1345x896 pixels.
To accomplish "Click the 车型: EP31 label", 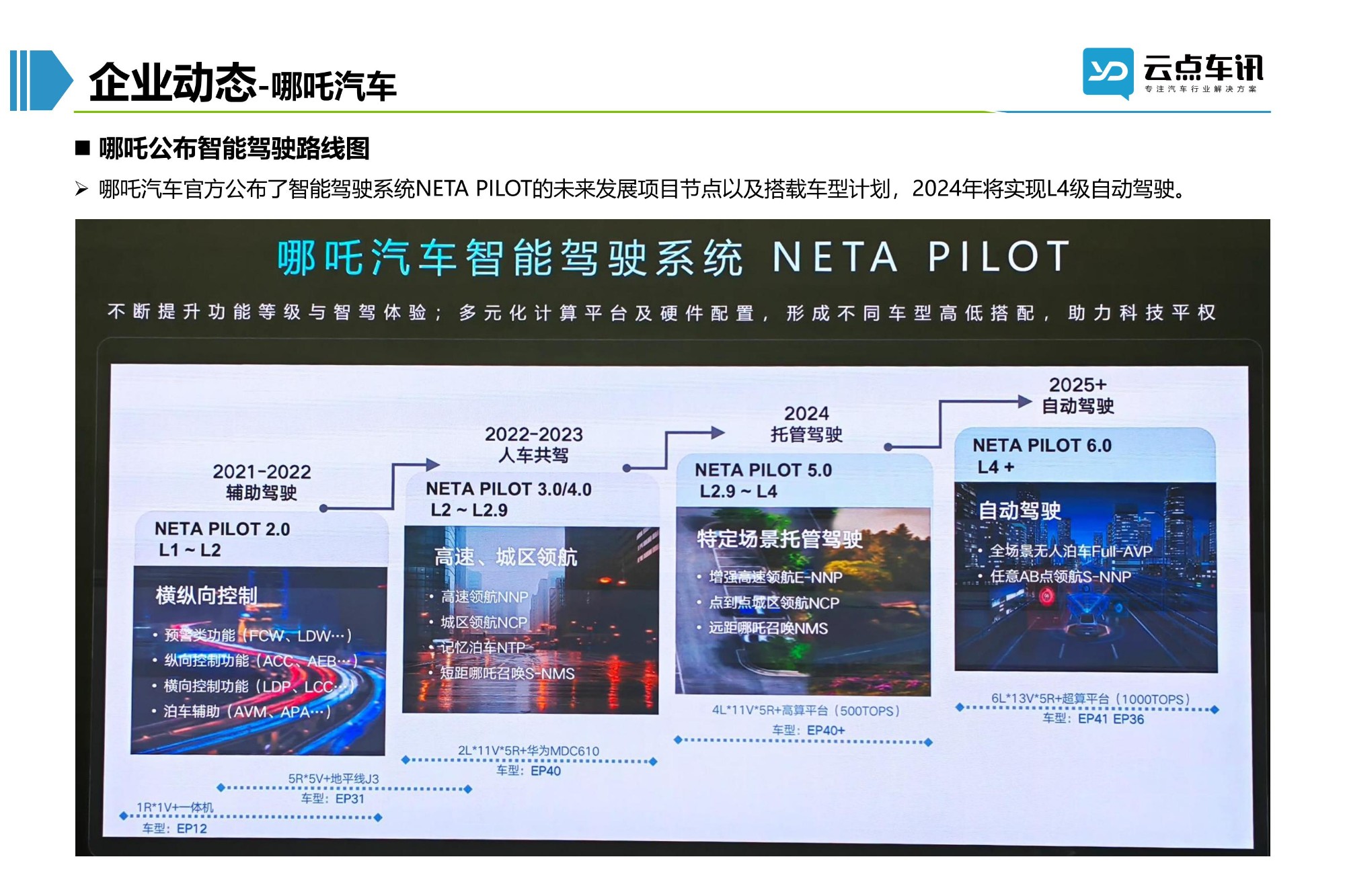I will coord(332,799).
